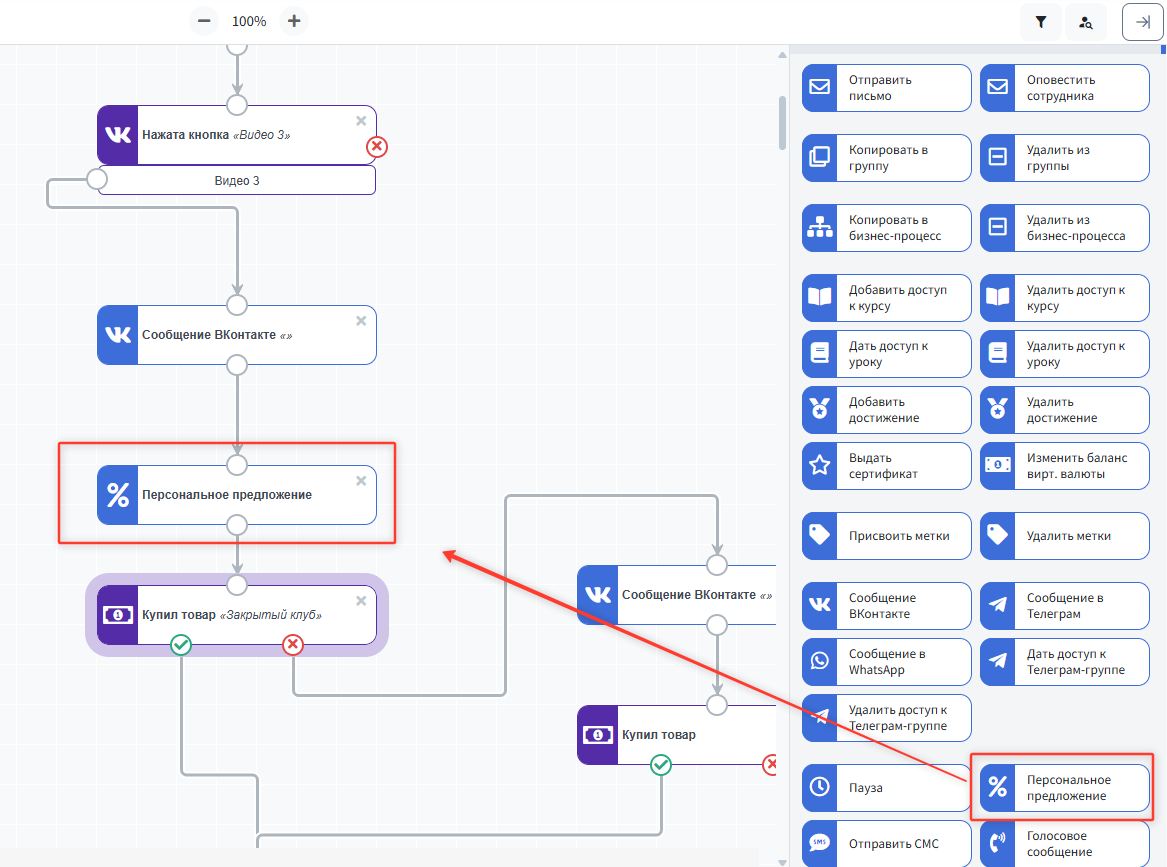Click green checkmark output of Закрытый клуб
Screen dimensions: 1167x867
(x=181, y=645)
